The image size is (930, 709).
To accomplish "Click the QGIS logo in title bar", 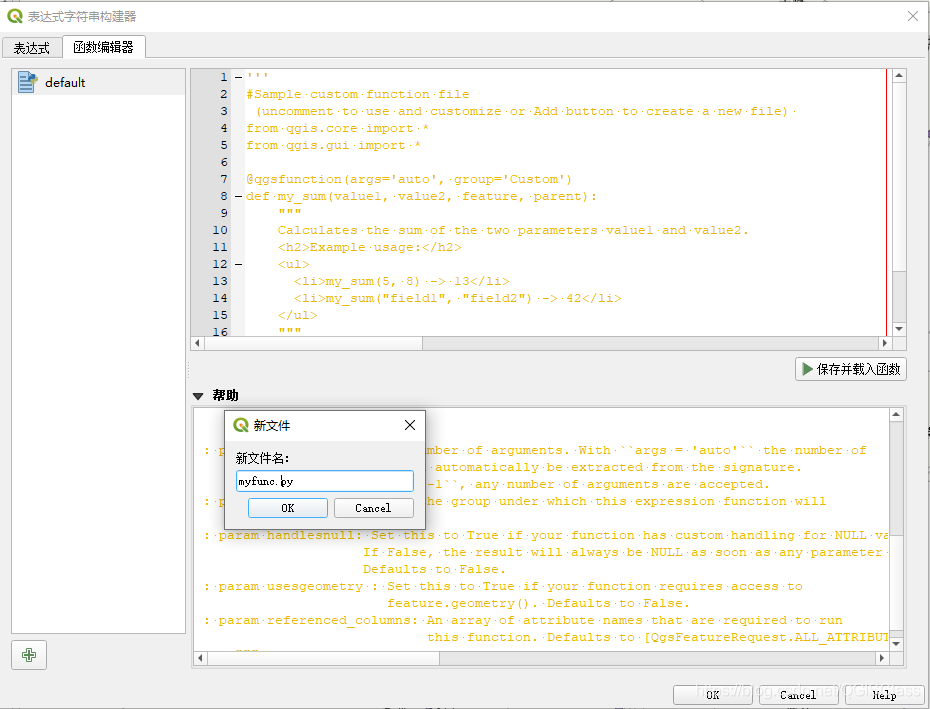I will tap(15, 16).
